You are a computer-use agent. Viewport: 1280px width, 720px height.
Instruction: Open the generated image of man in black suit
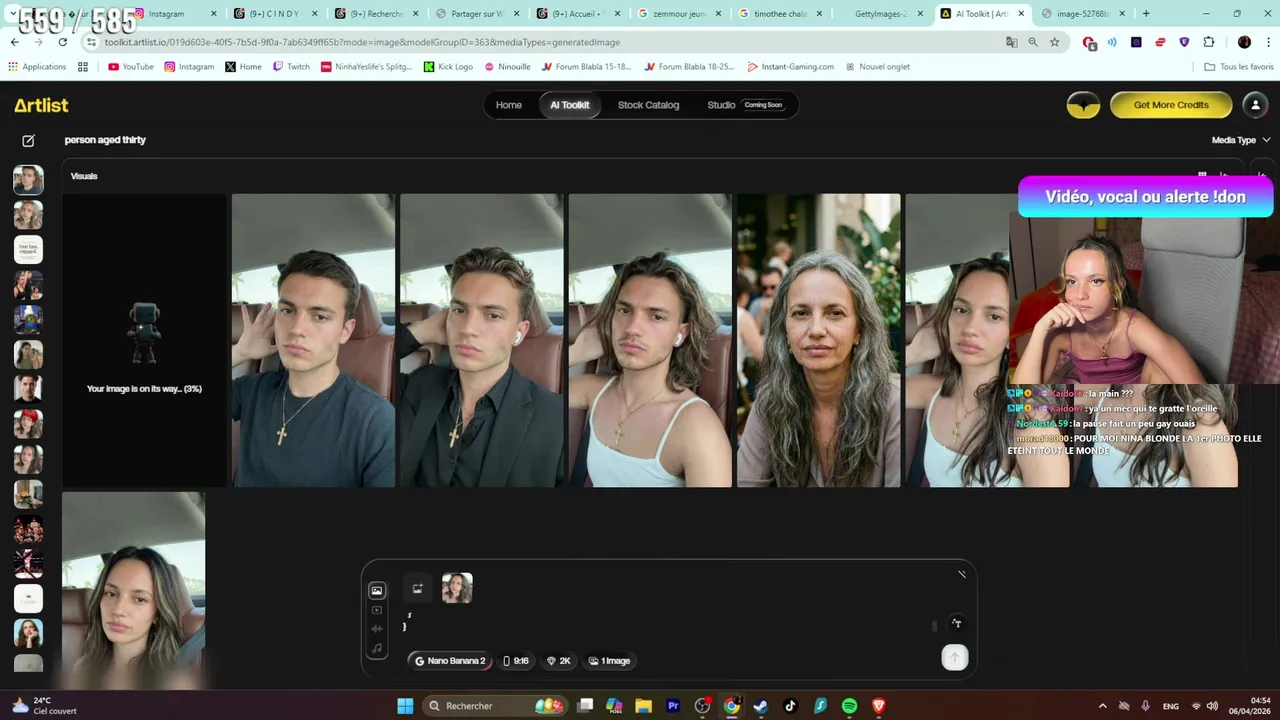tap(482, 340)
